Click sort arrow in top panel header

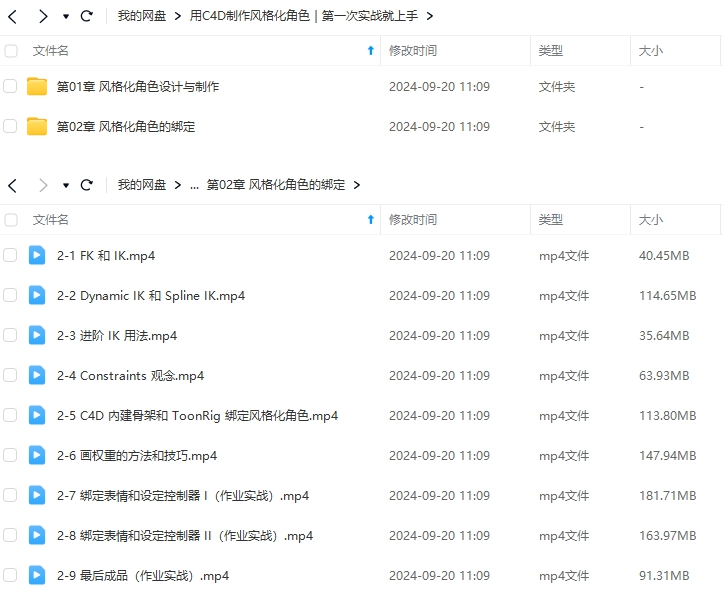point(371,51)
